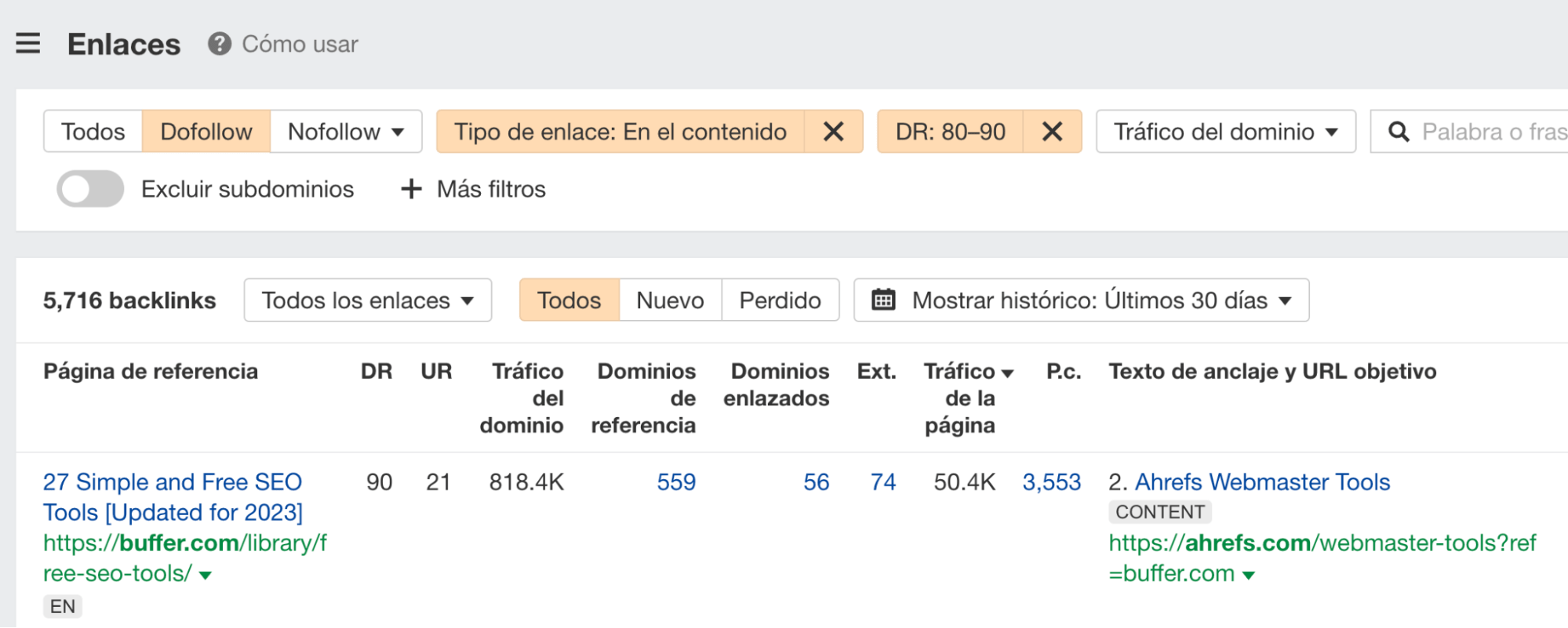Screen dimensions: 1568x628
Task: Expand the ahrefs.com target URL dropdown arrow
Action: pos(1249,575)
